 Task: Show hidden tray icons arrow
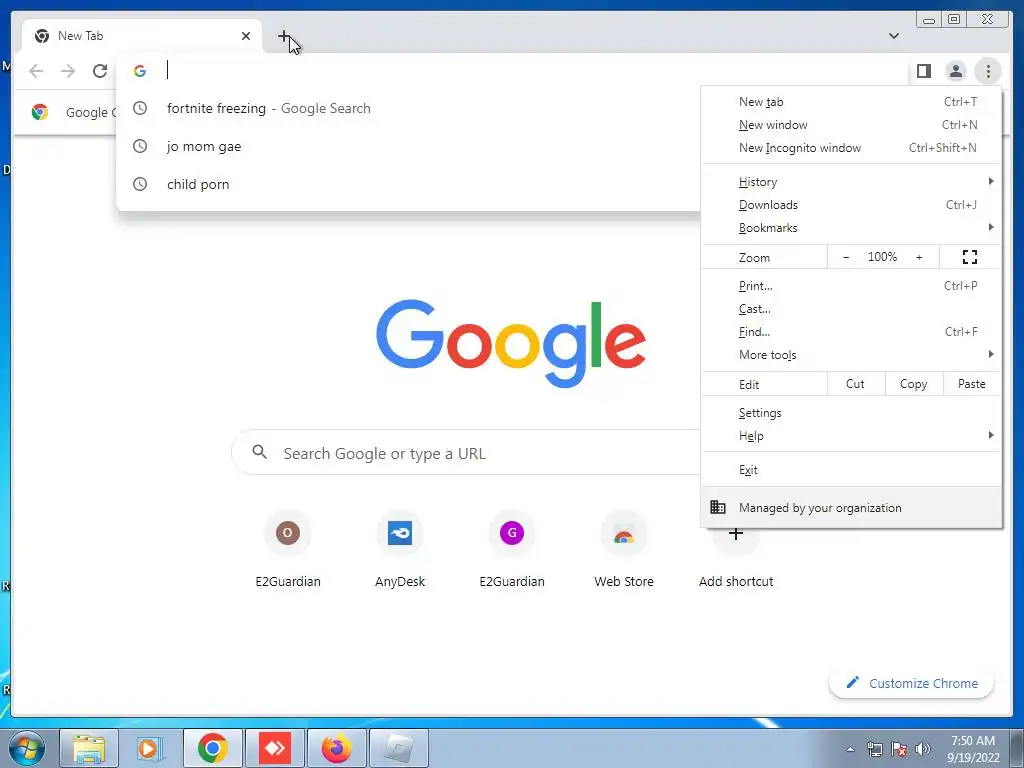click(x=850, y=749)
